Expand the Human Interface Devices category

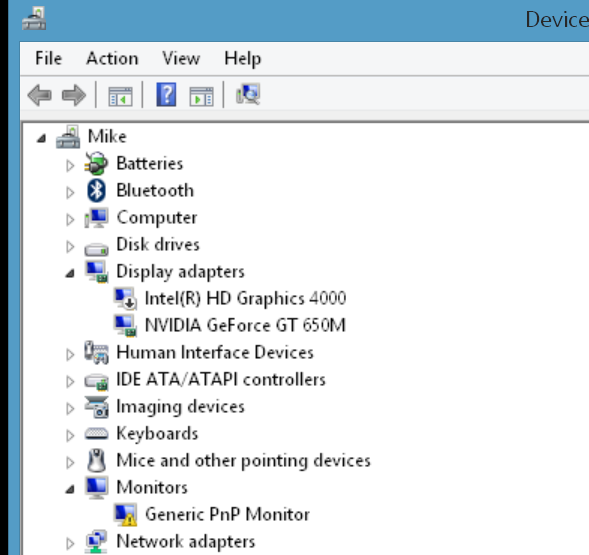point(70,354)
